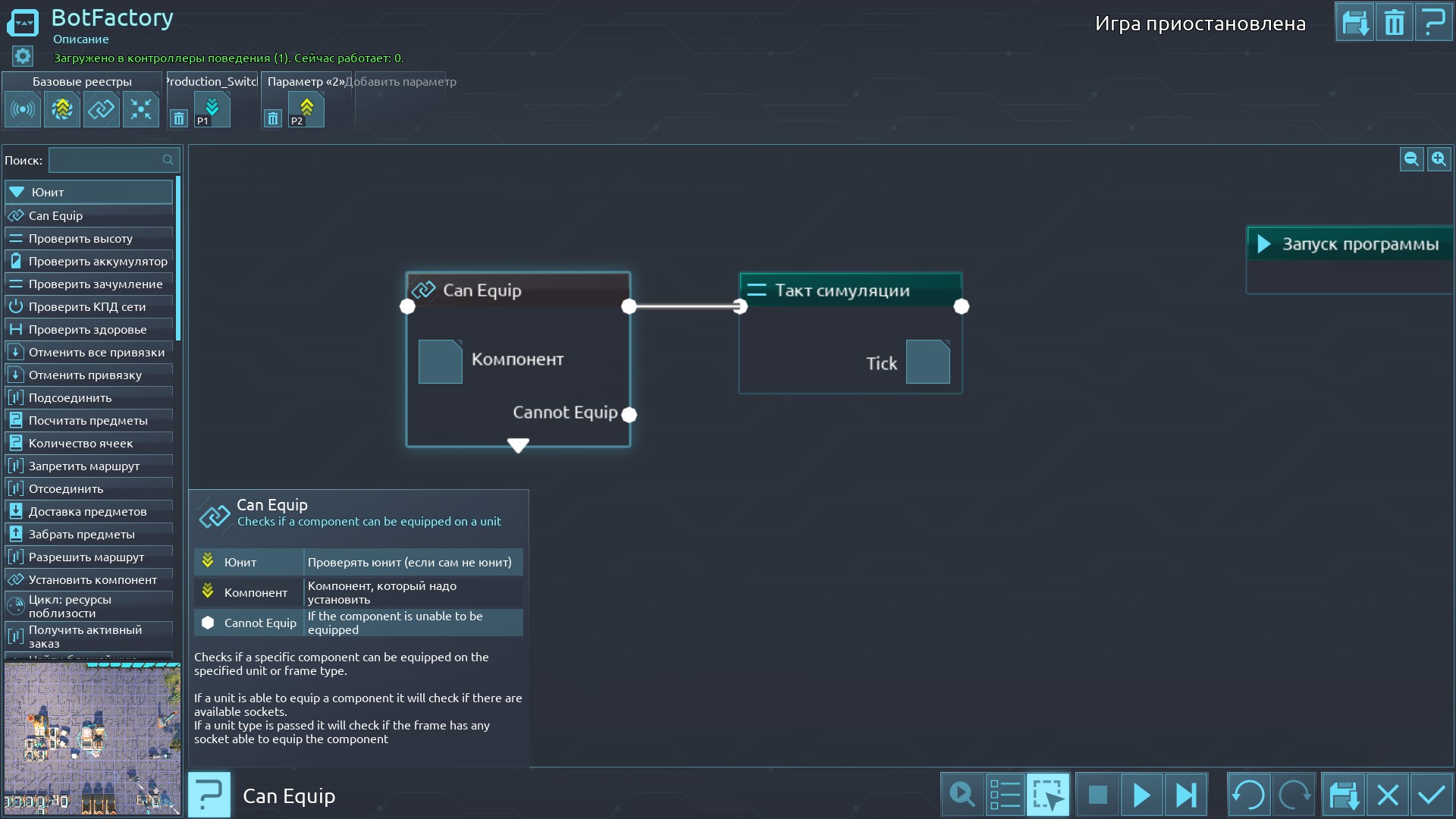Screen dimensions: 1456x819
Task: Collapse the Юнит category
Action: pos(17,192)
